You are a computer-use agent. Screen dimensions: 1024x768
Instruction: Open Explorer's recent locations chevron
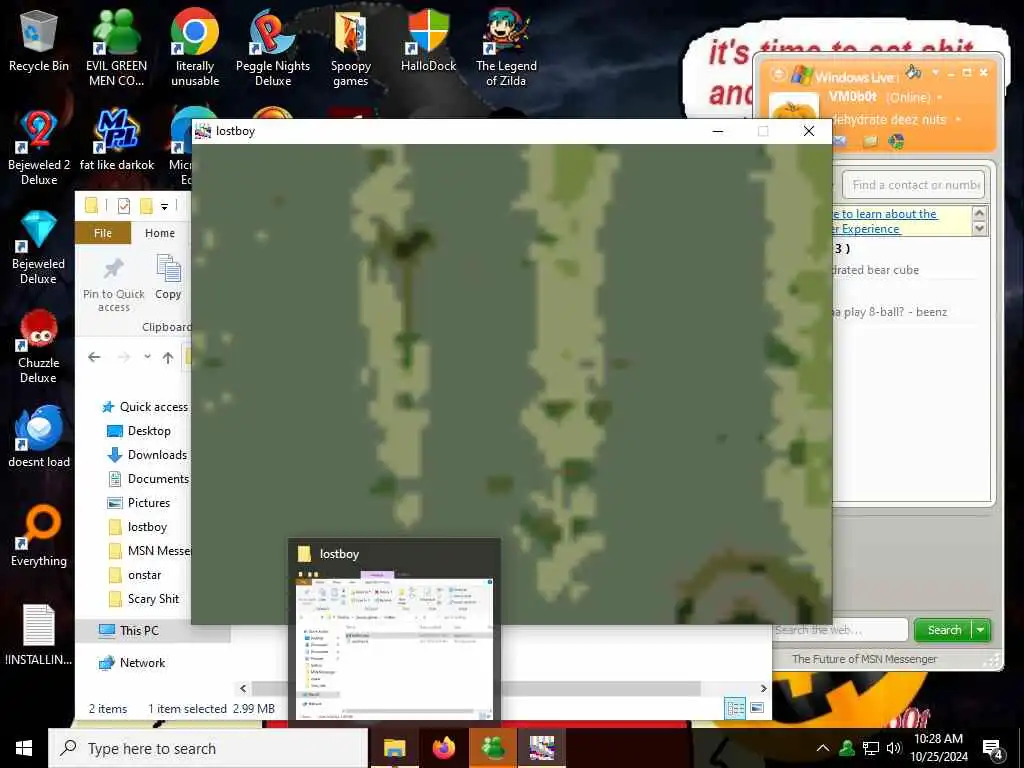pos(147,357)
